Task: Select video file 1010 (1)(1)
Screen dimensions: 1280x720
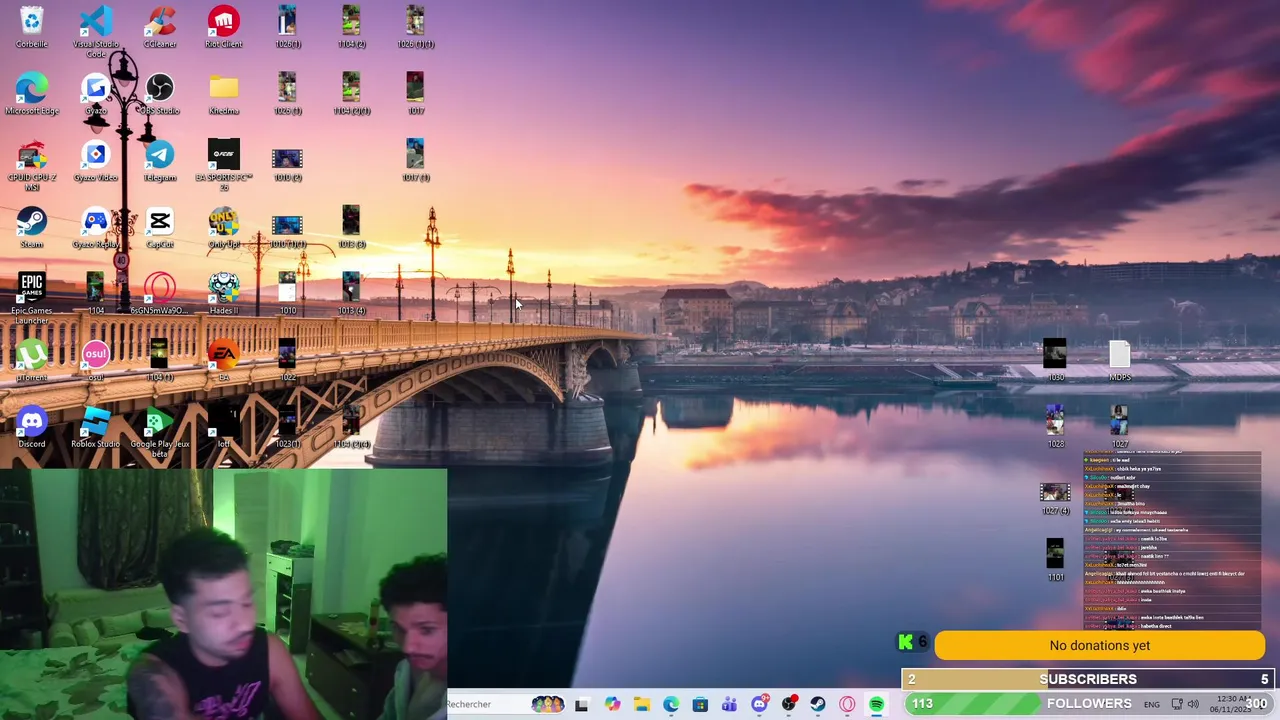Action: point(287,230)
